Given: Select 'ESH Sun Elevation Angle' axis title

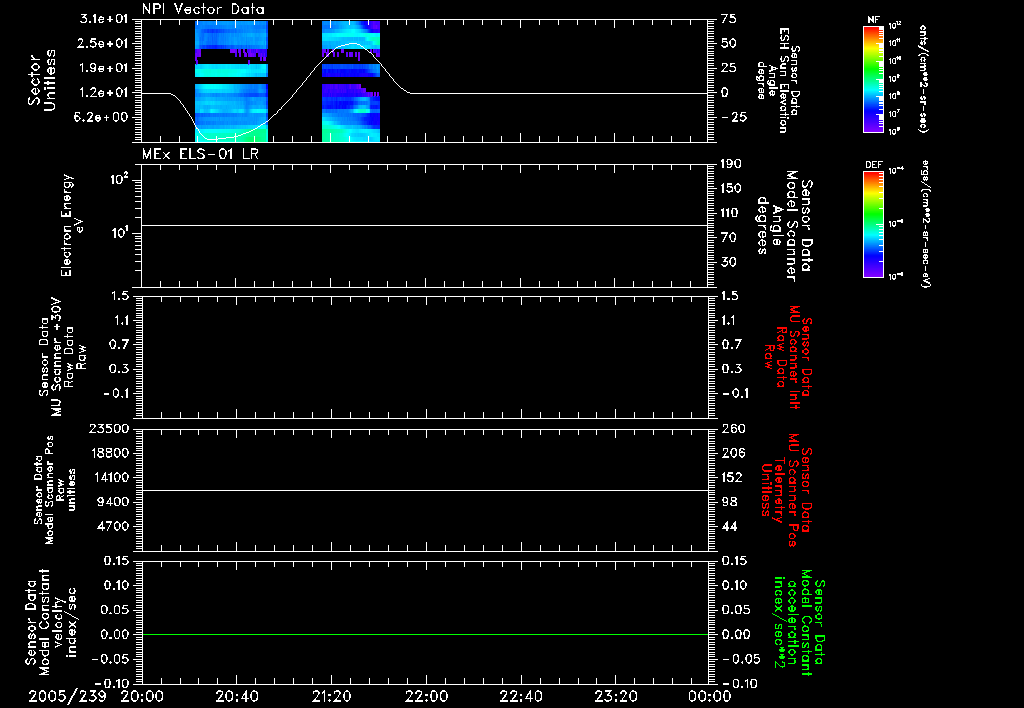Looking at the screenshot, I should (777, 78).
